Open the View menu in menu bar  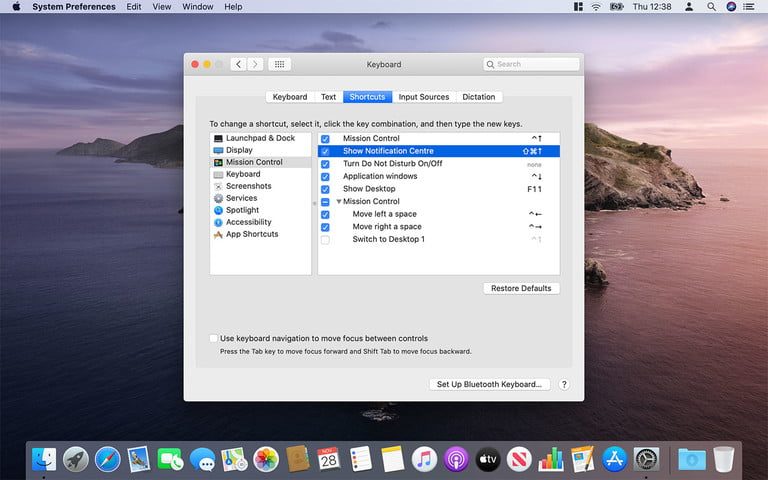pos(161,7)
